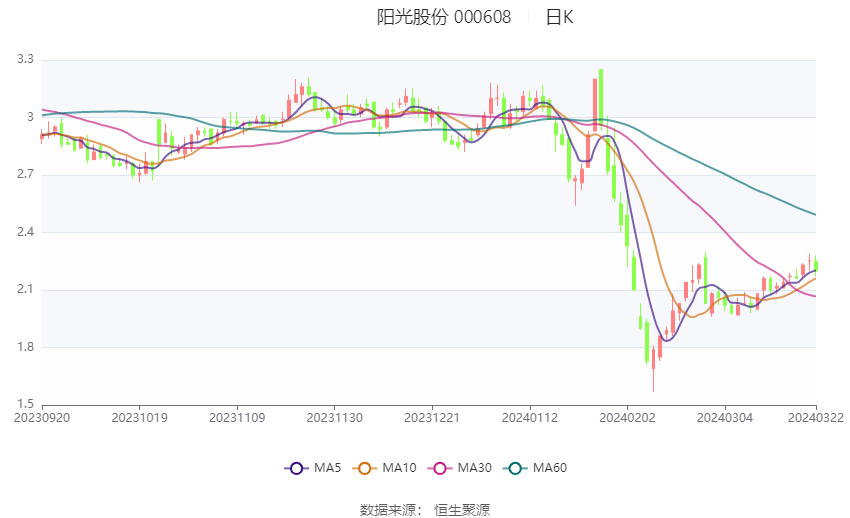Click the 数据来源 恒生聚源 source text

425,510
